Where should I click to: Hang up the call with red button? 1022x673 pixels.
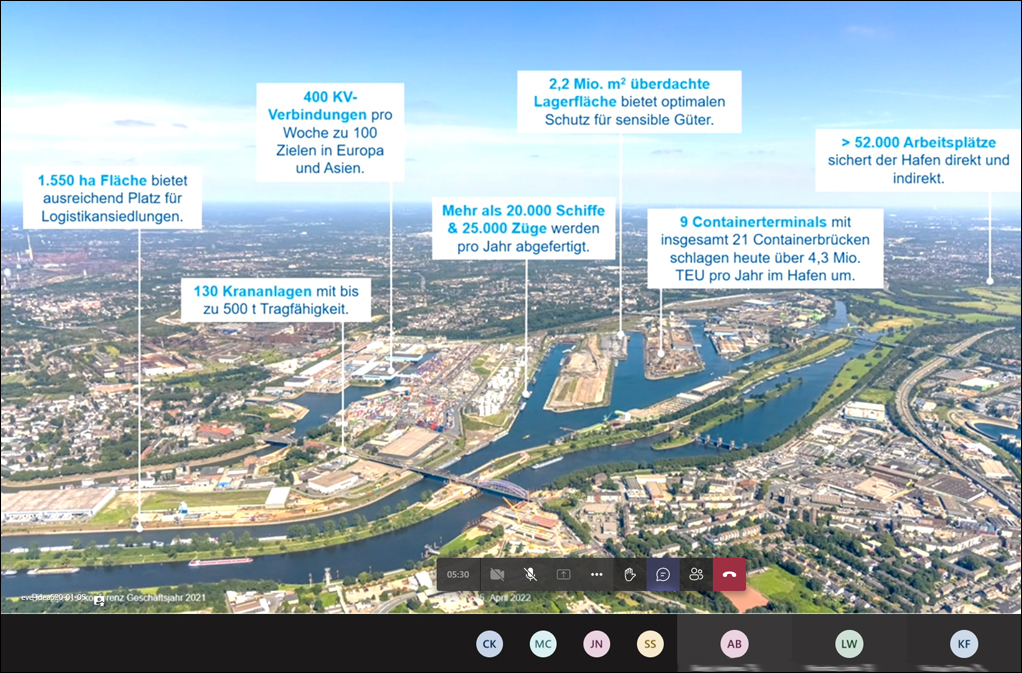tap(730, 574)
